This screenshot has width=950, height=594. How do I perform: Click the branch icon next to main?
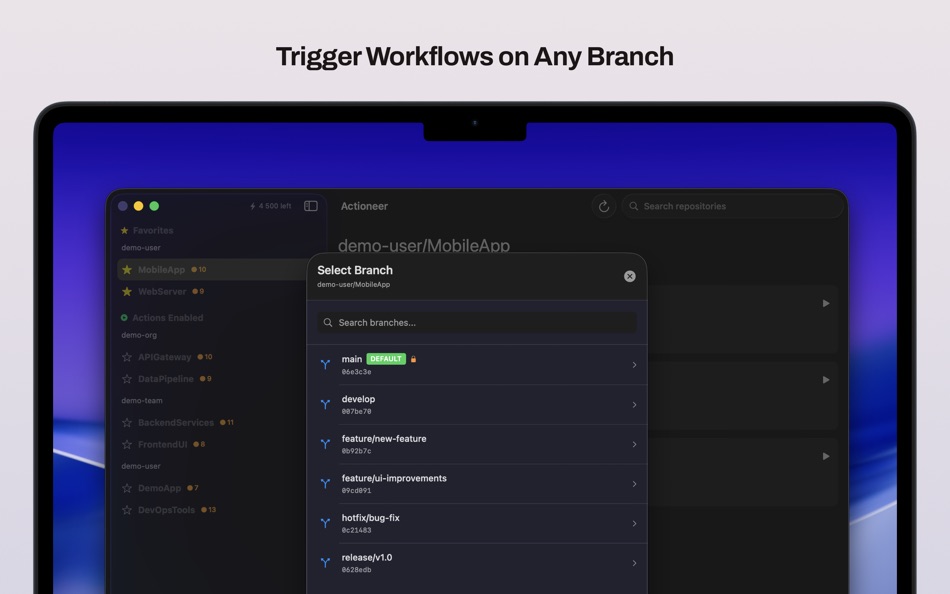[325, 362]
